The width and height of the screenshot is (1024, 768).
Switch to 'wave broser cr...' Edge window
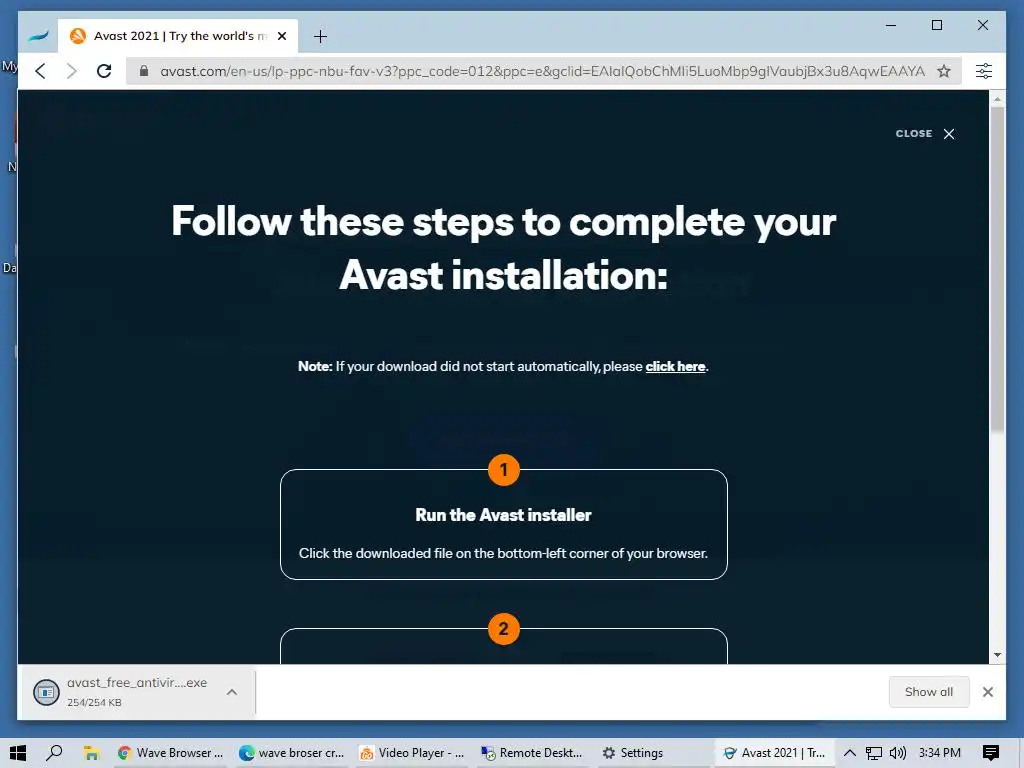(x=292, y=753)
